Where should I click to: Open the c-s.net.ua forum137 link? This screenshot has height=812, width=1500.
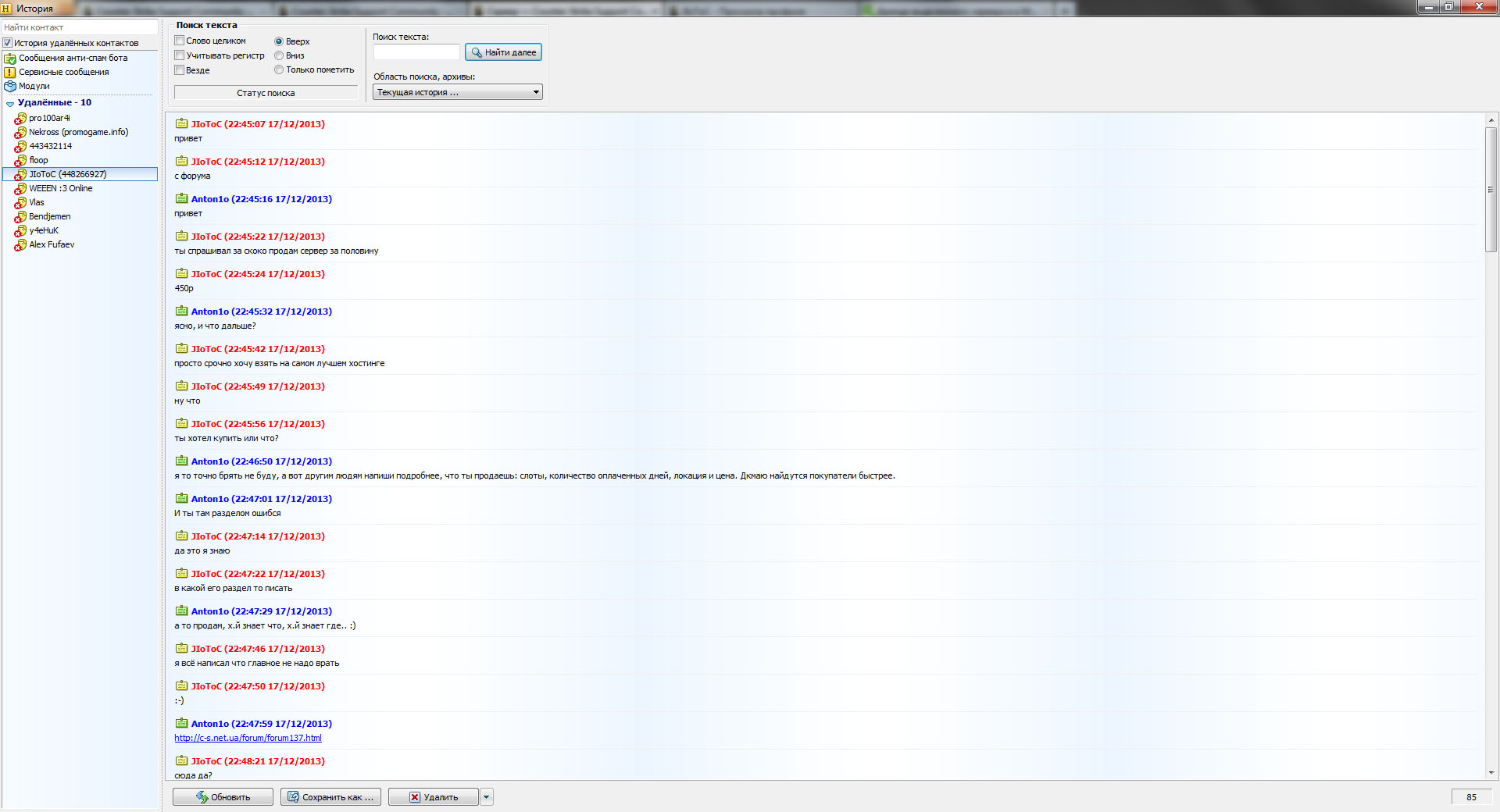pyautogui.click(x=248, y=738)
